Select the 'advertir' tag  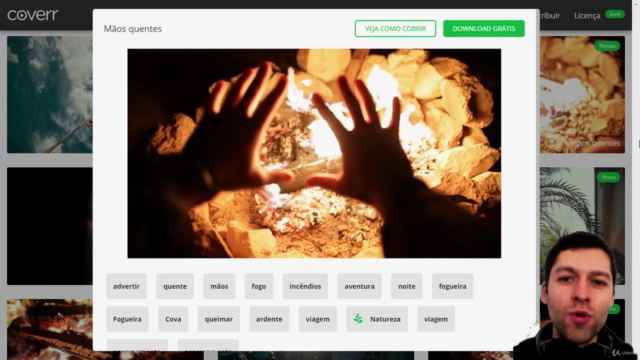pos(126,286)
